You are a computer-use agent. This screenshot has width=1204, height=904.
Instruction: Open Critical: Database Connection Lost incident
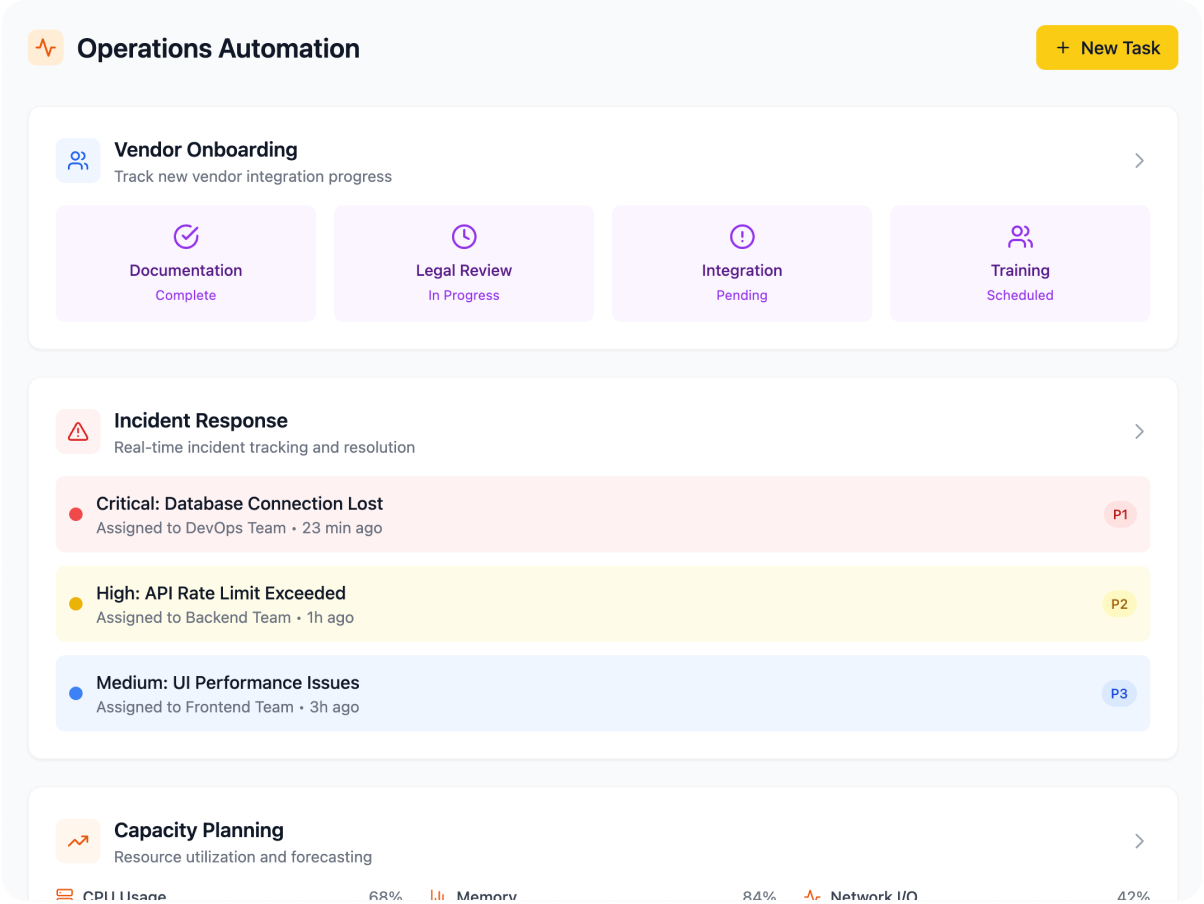click(x=603, y=515)
